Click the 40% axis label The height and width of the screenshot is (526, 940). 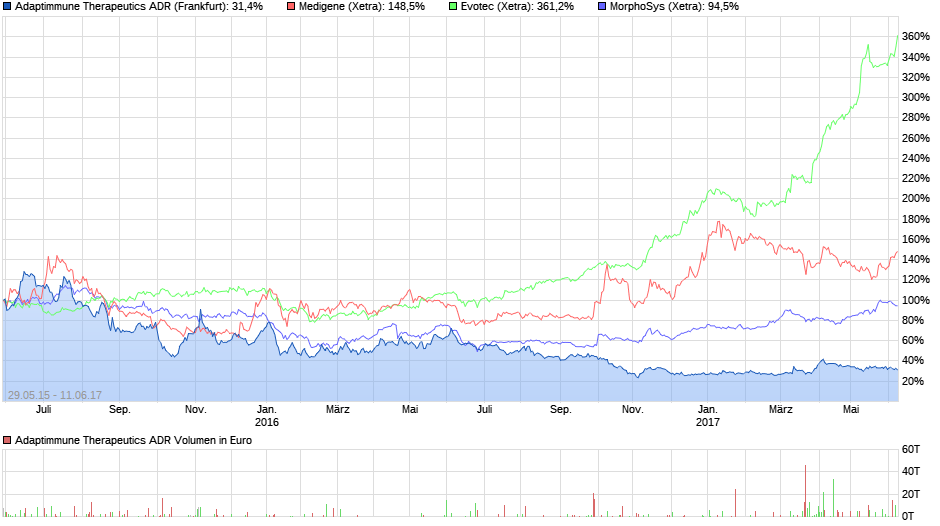912,360
